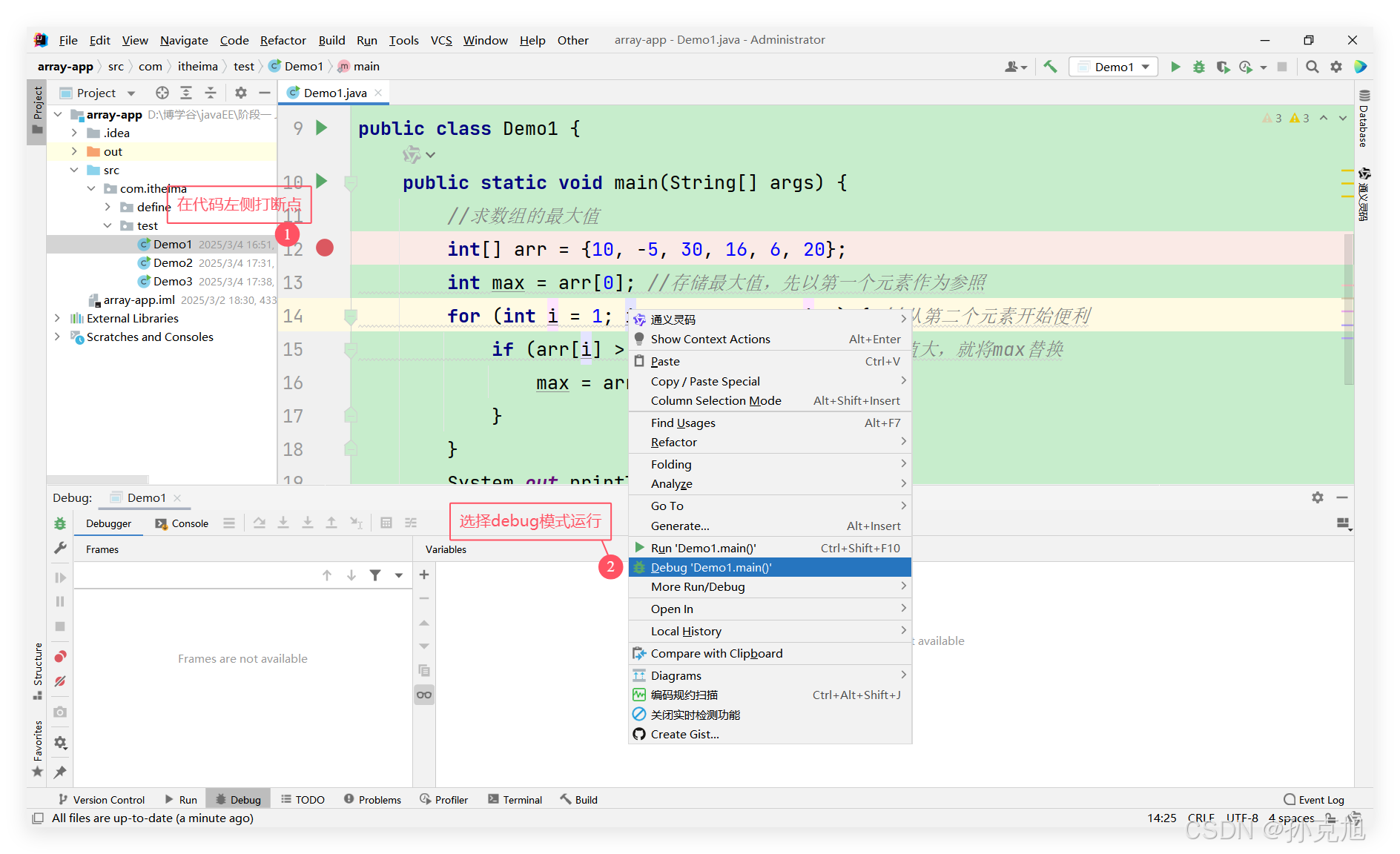
Task: Click the Project tree horizontal scrollbar
Action: (97, 480)
